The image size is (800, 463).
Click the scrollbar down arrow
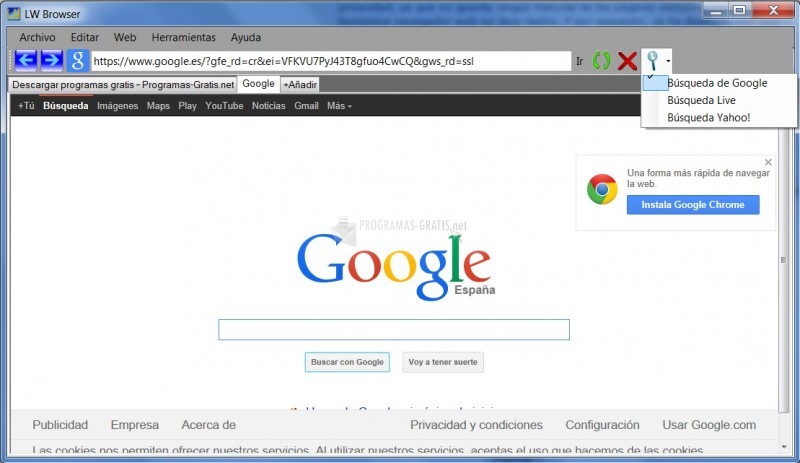(784, 447)
